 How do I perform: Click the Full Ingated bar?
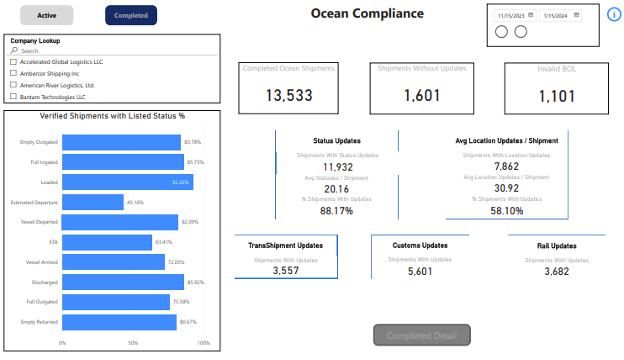tap(123, 162)
